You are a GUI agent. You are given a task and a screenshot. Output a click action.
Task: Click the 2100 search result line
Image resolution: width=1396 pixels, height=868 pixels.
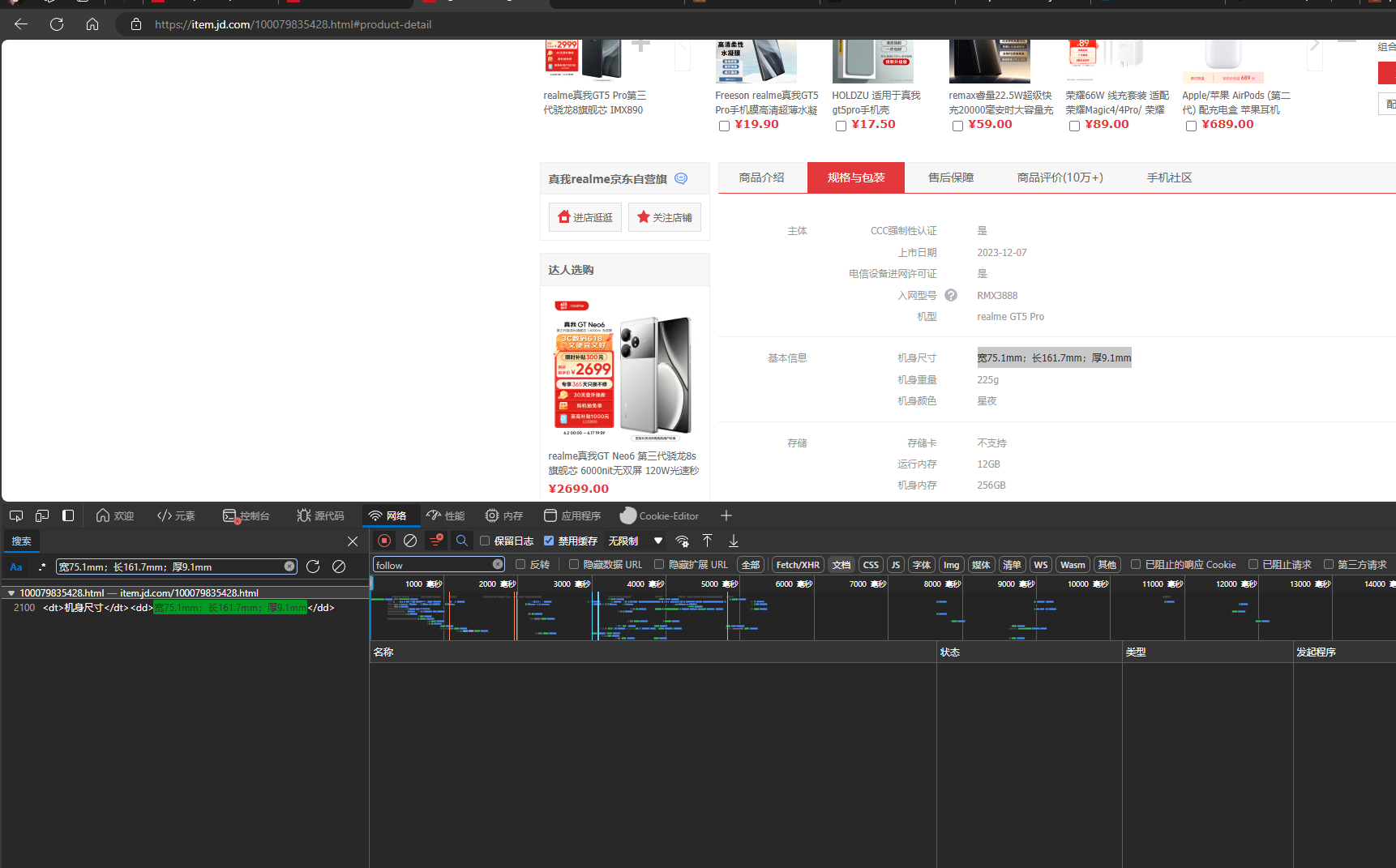pyautogui.click(x=185, y=608)
